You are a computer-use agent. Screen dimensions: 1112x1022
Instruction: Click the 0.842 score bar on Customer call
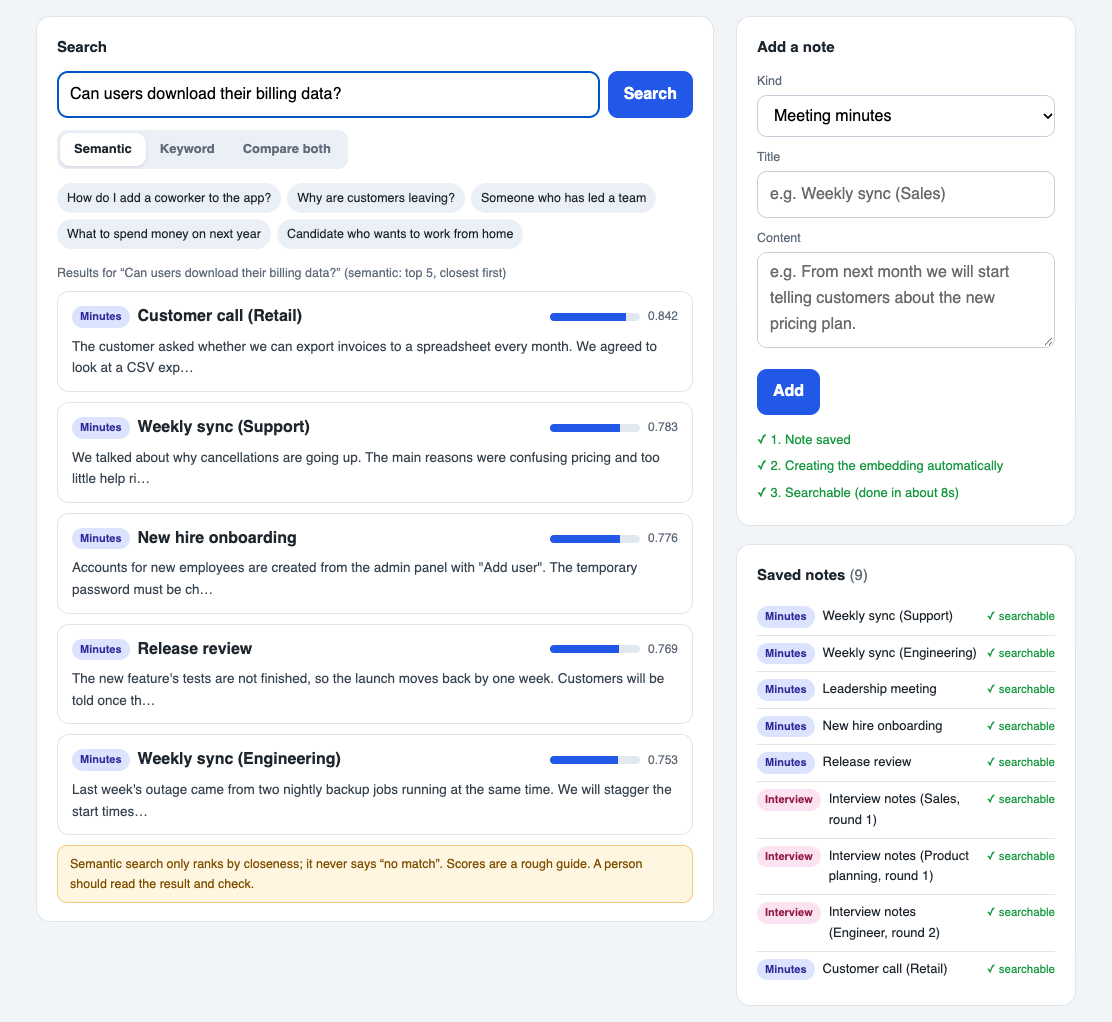(x=594, y=317)
